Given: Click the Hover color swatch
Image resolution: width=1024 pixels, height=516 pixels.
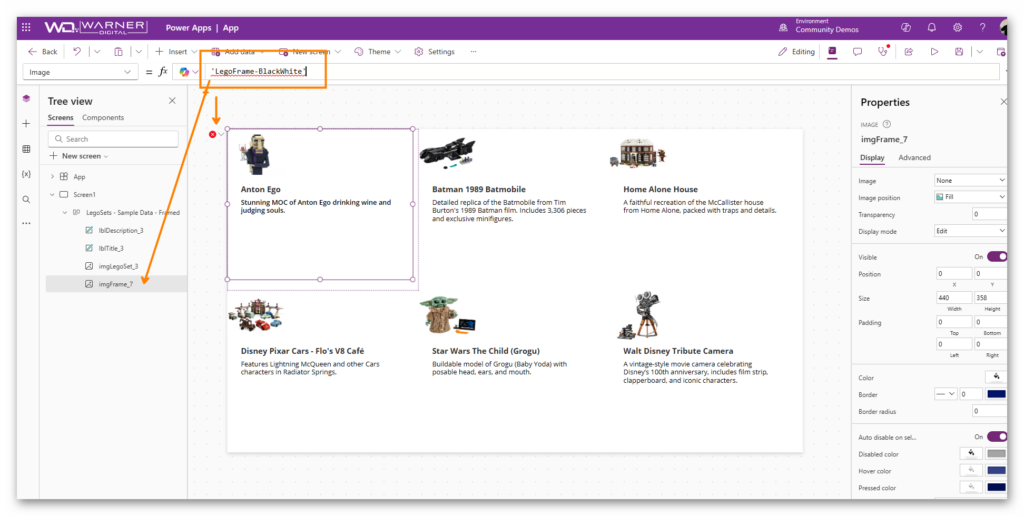Looking at the screenshot, I should coord(997,470).
